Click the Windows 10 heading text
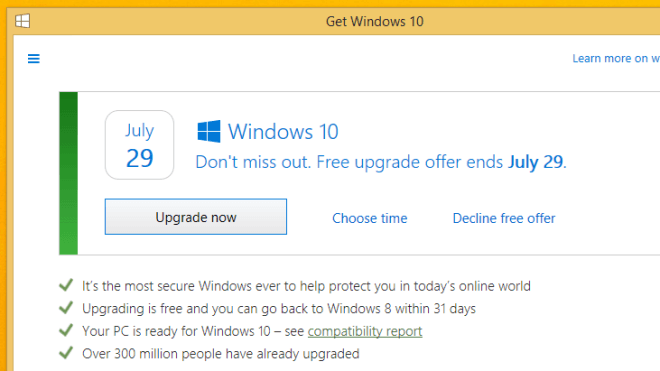This screenshot has height=371, width=660. pyautogui.click(x=283, y=131)
